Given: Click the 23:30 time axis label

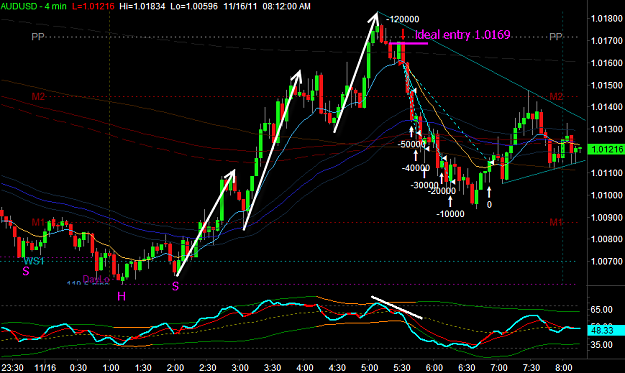Looking at the screenshot, I should tap(12, 367).
